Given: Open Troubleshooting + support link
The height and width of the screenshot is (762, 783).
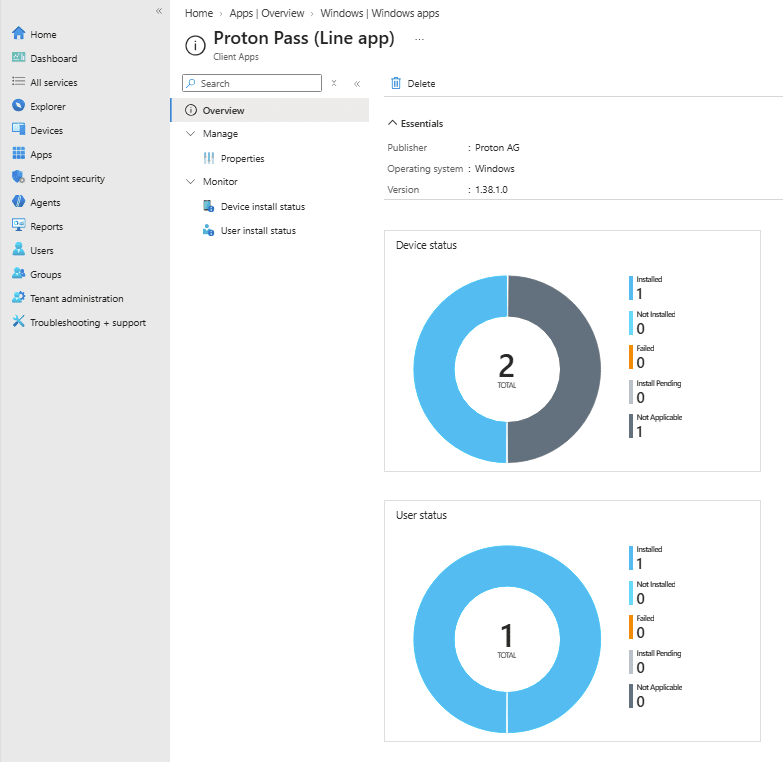Looking at the screenshot, I should (88, 323).
